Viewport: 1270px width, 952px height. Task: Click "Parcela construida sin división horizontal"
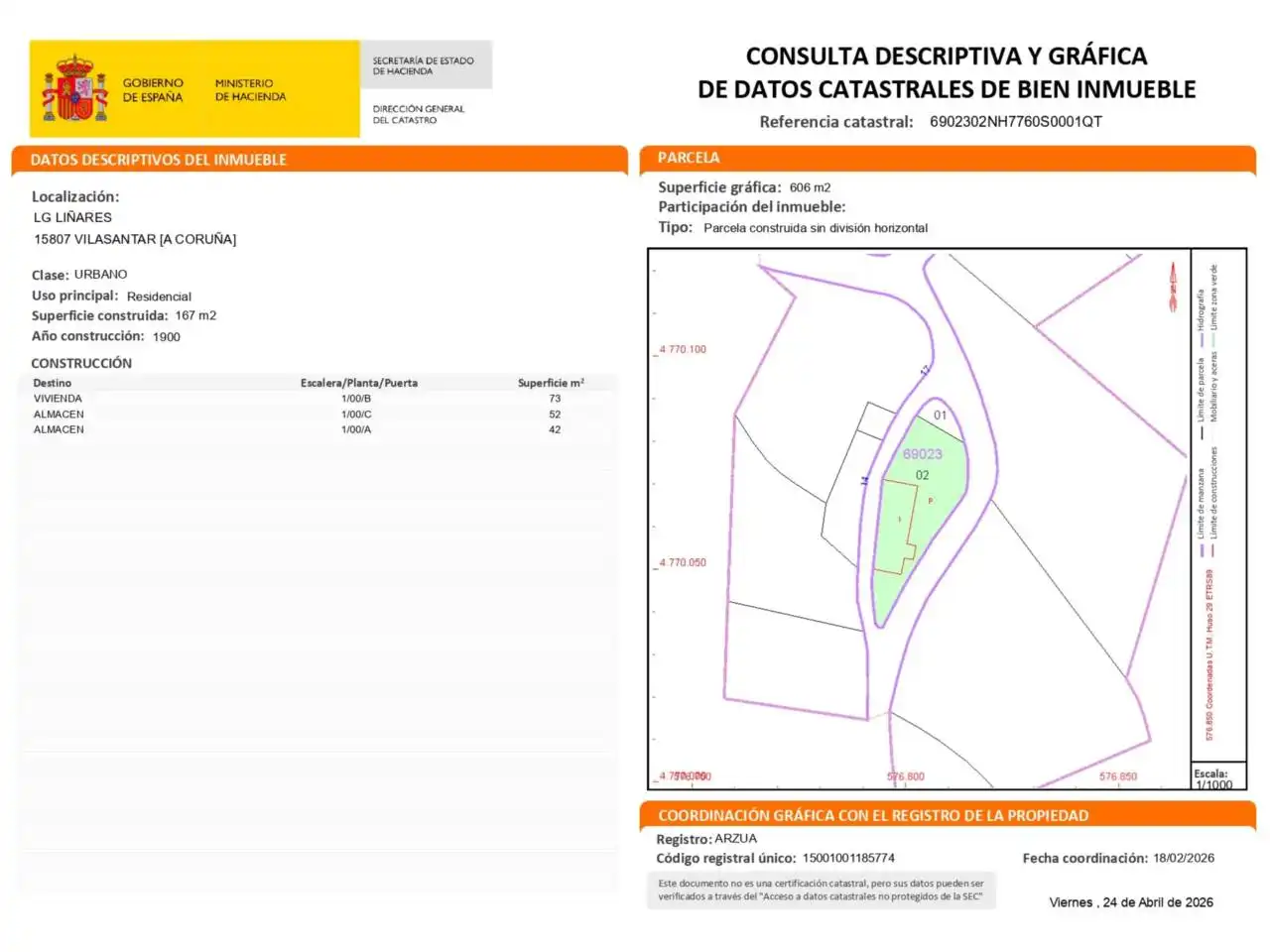point(816,228)
